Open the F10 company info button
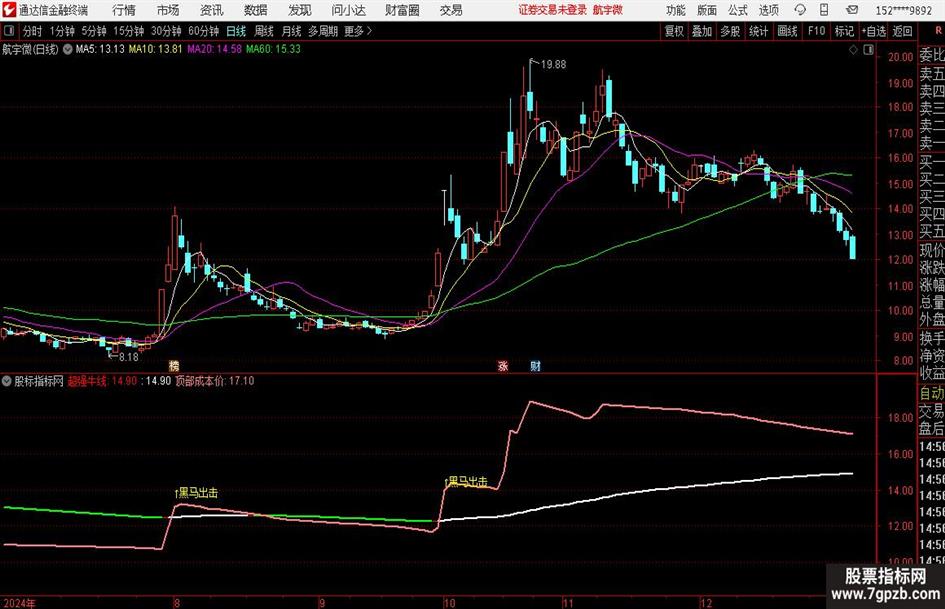945x609 pixels. coord(817,31)
